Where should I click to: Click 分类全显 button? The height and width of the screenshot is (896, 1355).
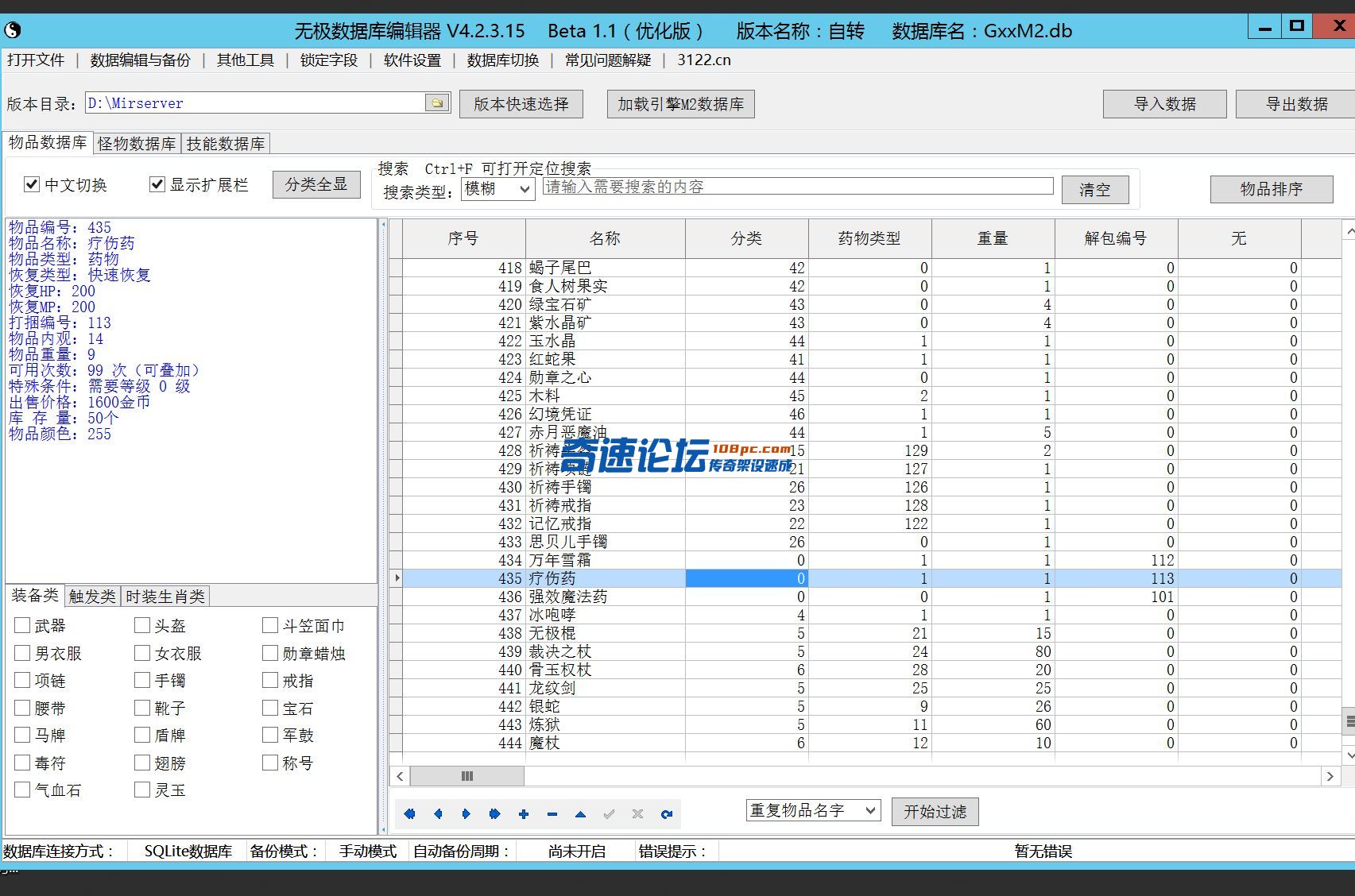(x=316, y=184)
